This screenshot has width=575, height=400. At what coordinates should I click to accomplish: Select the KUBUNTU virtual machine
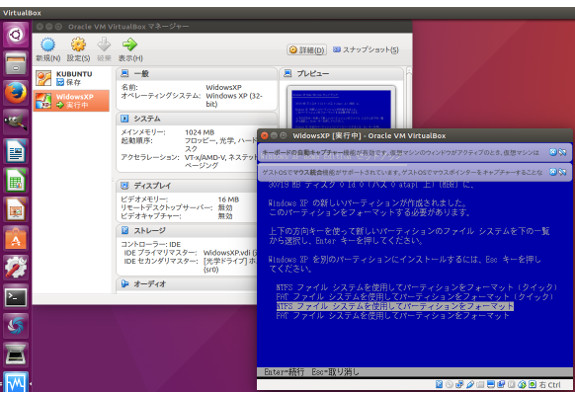point(72,78)
